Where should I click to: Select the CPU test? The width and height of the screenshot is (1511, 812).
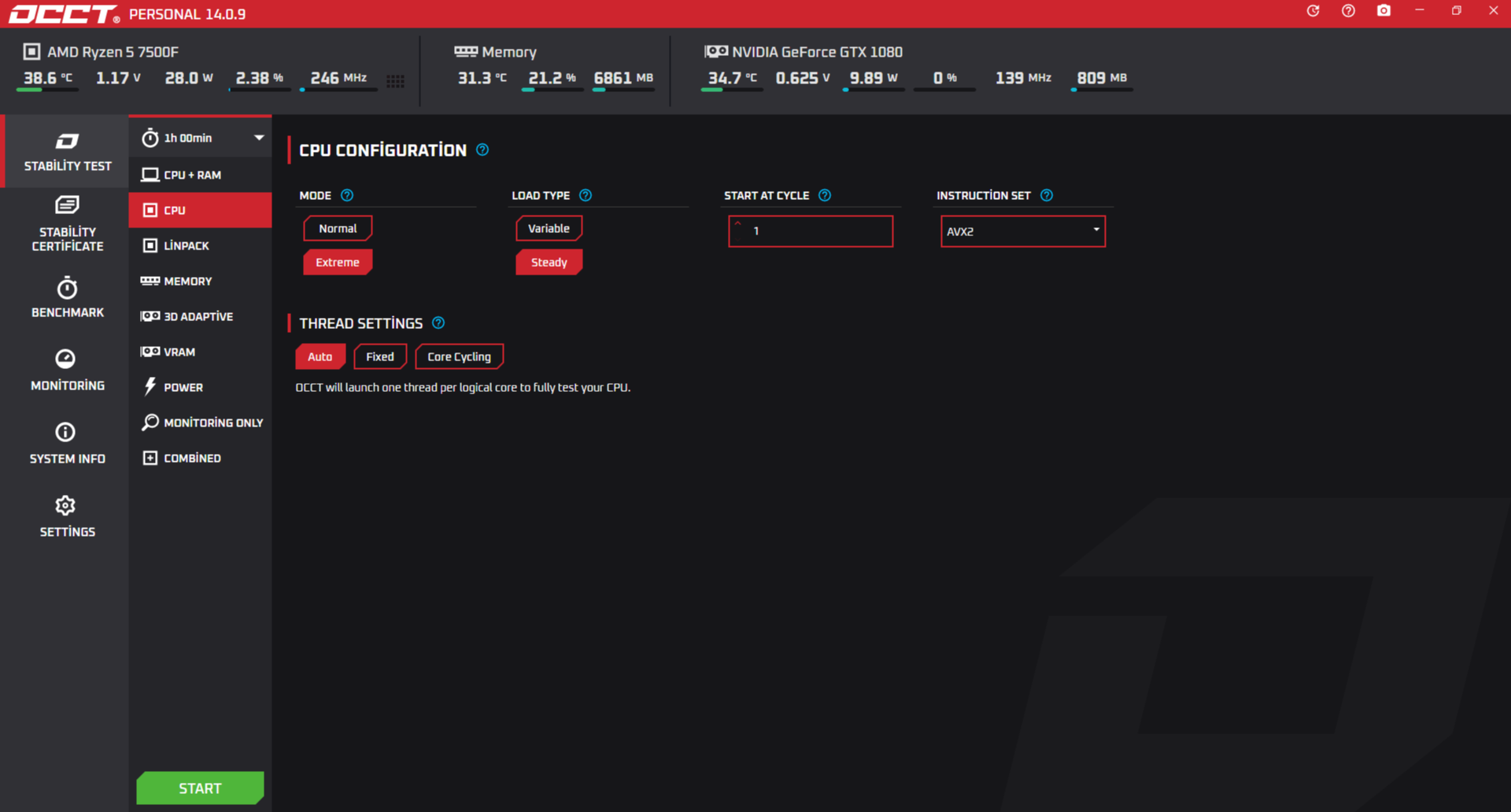tap(200, 210)
